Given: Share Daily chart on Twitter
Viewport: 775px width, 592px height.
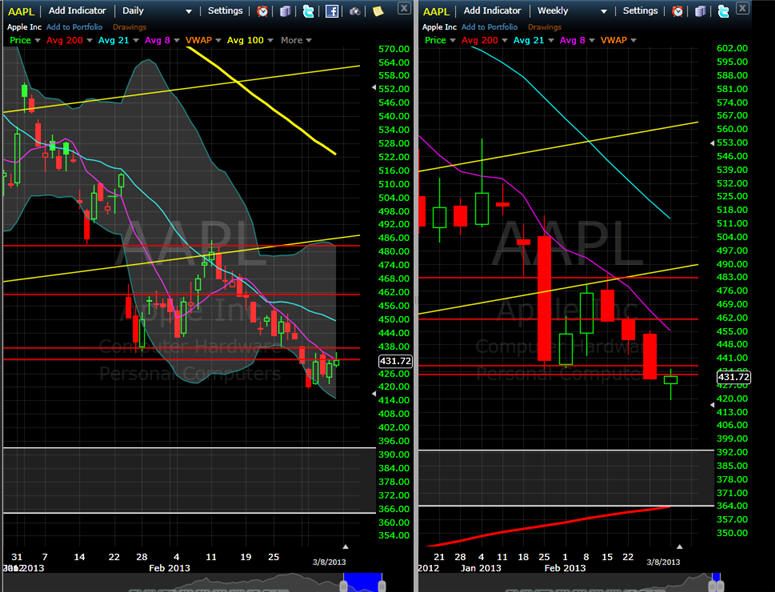Looking at the screenshot, I should [308, 11].
